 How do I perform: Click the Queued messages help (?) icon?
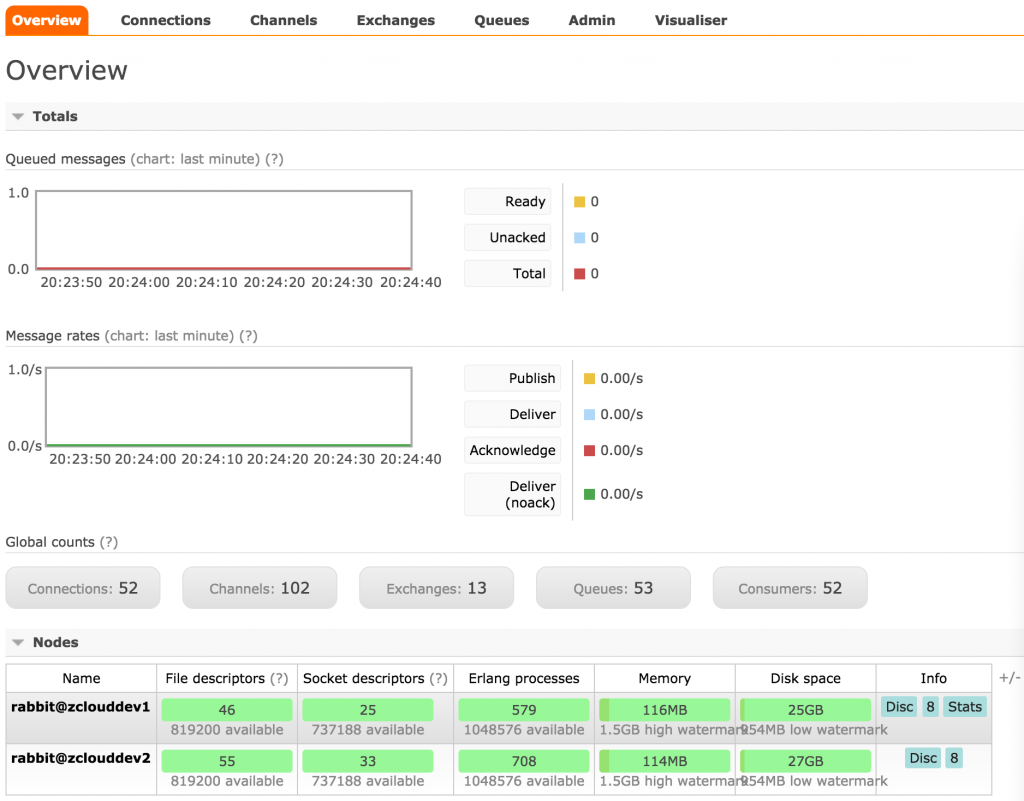(274, 159)
